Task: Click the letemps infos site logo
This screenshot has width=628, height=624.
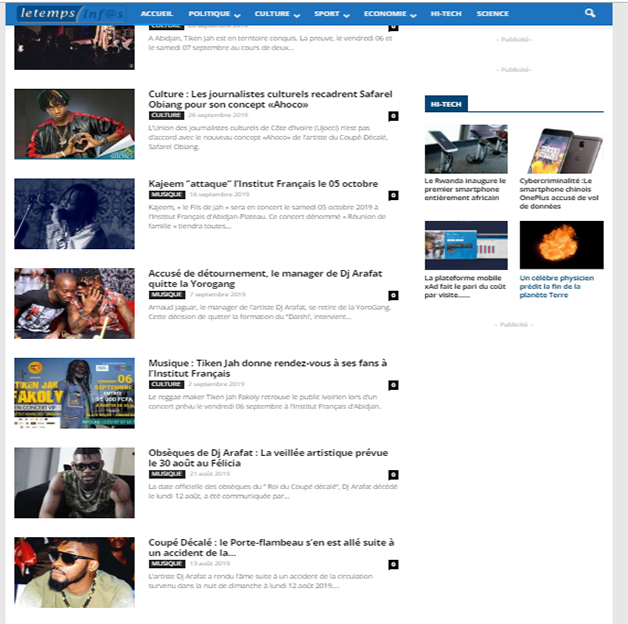Action: (70, 14)
